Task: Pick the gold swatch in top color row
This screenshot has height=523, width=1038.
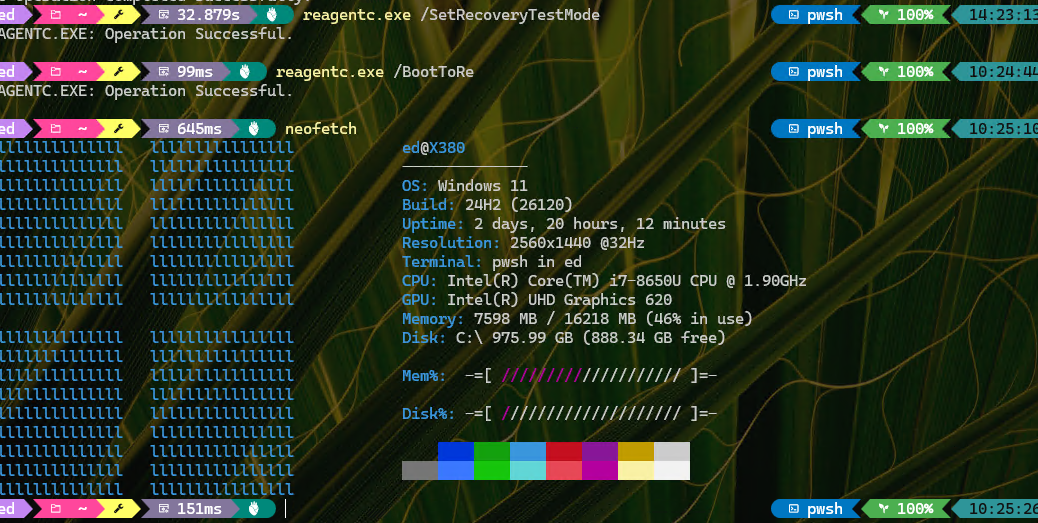Action: click(636, 452)
